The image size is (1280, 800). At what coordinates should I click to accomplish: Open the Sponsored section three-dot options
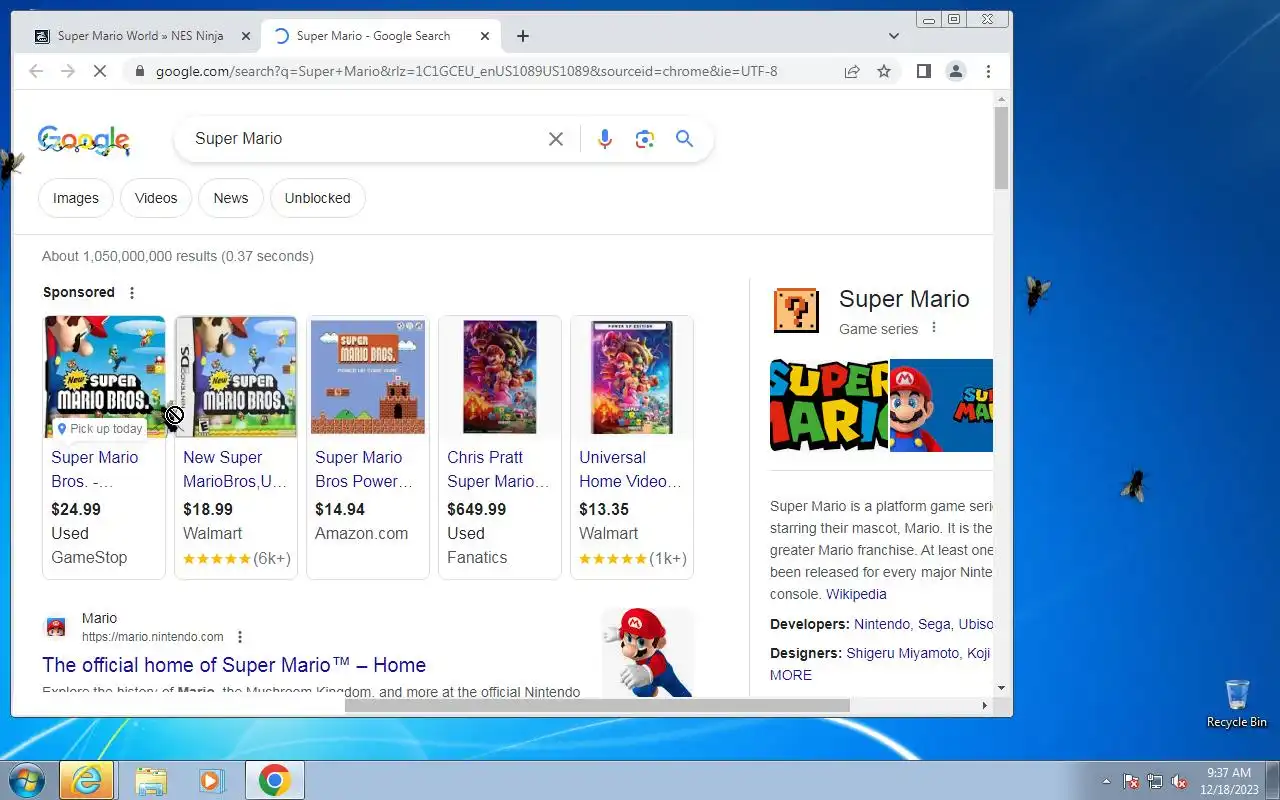click(x=132, y=293)
